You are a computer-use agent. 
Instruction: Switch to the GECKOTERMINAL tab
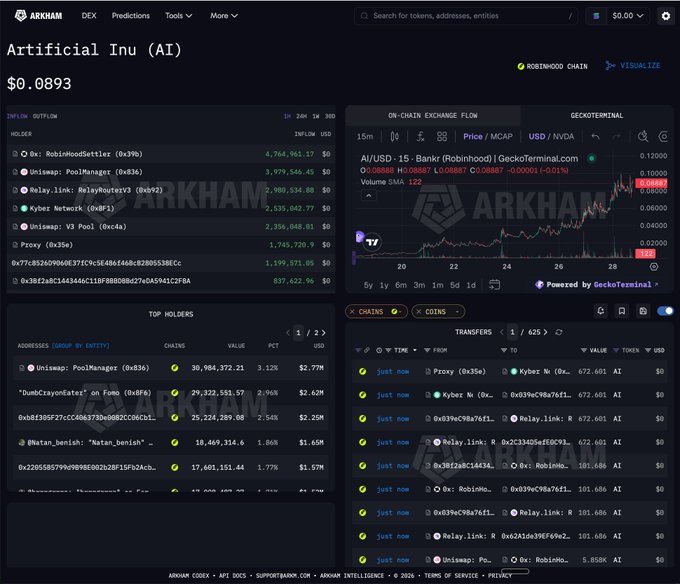[597, 115]
